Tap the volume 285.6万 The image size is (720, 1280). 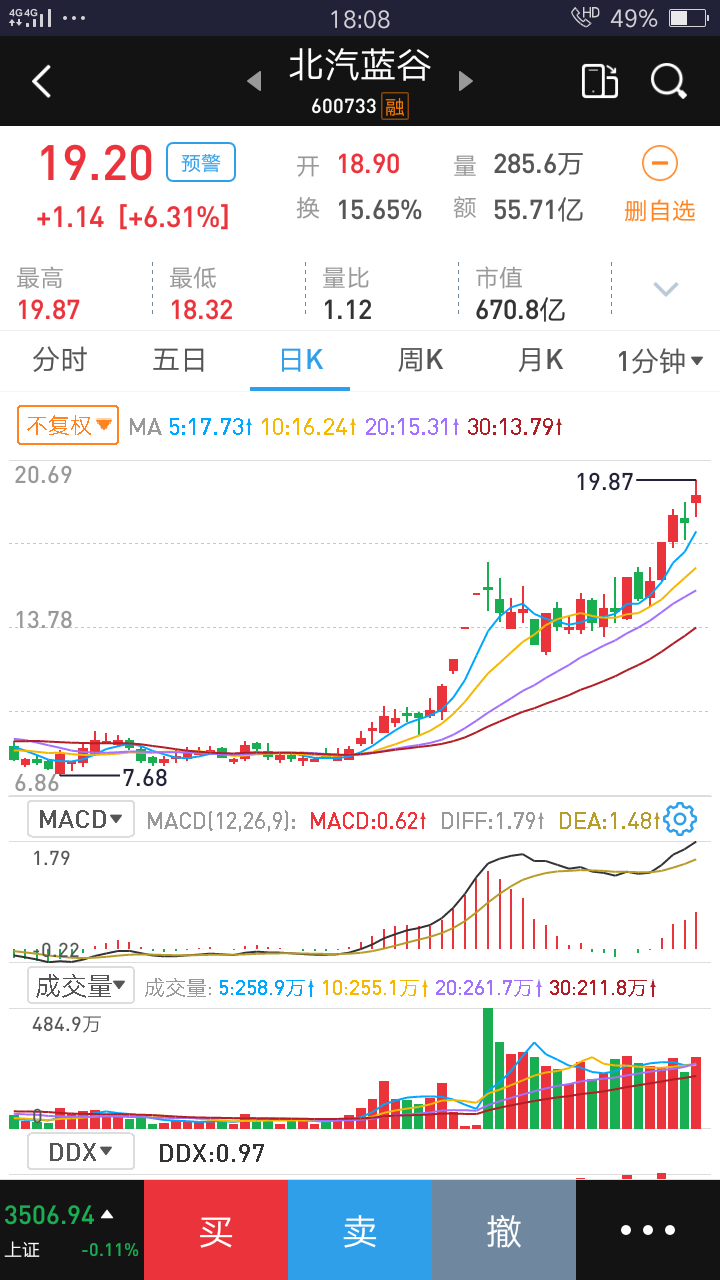538,164
